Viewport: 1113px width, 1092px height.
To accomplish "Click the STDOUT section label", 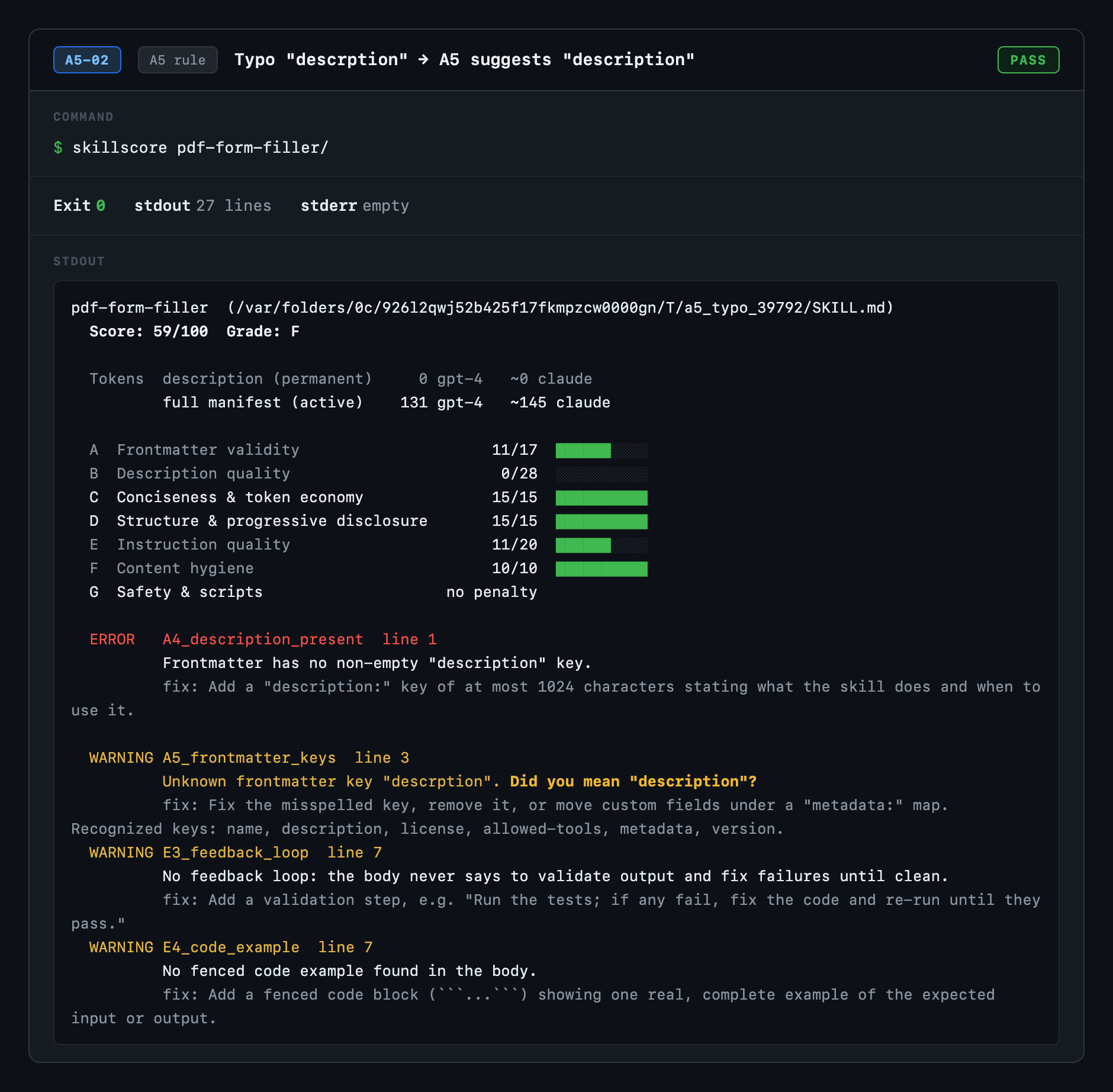I will 79,261.
